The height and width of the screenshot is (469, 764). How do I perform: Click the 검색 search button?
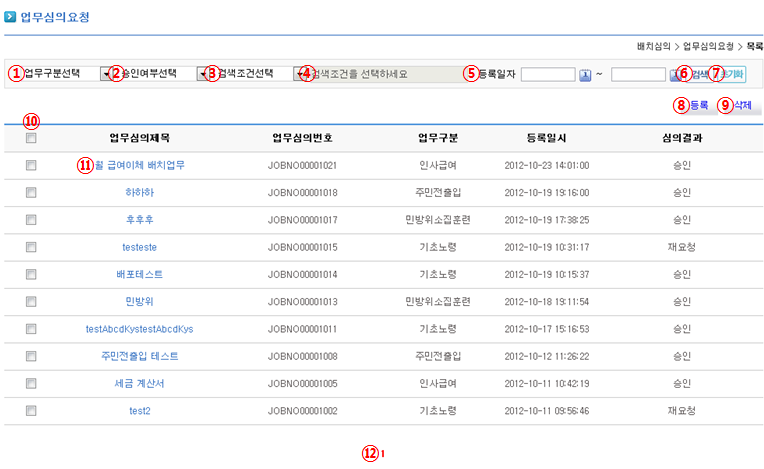(x=695, y=74)
